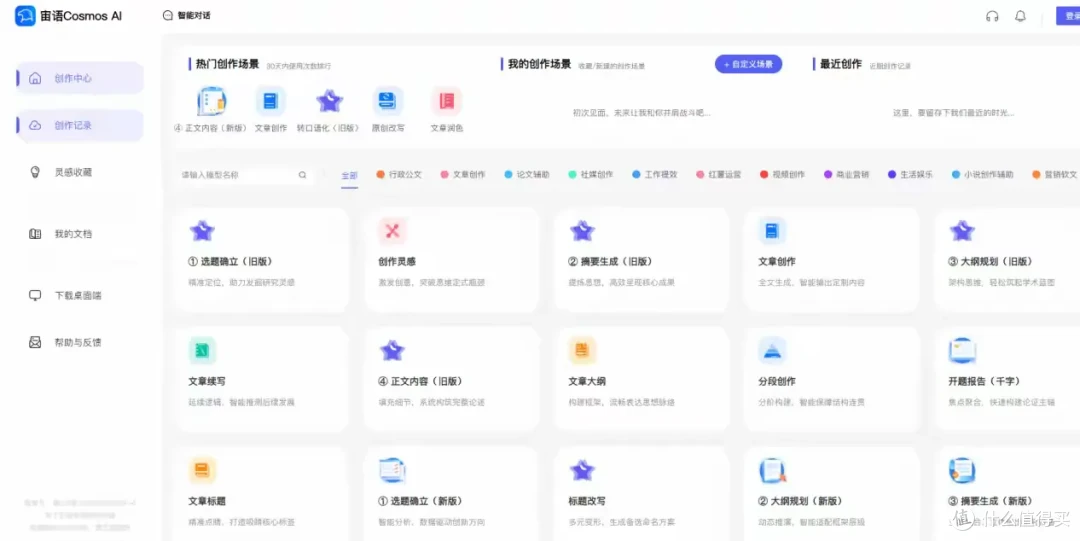1080x541 pixels.
Task: Open 帮助与反馈 mail icon in sidebar
Action: pyautogui.click(x=35, y=343)
